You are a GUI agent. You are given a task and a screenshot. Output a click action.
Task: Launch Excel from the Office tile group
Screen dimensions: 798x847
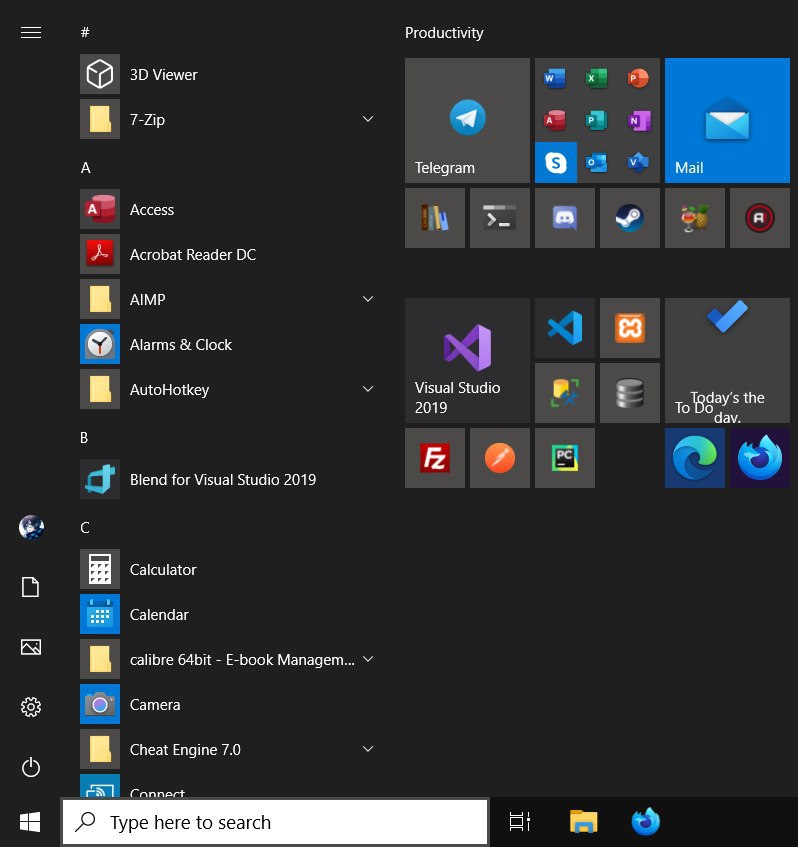click(x=596, y=78)
